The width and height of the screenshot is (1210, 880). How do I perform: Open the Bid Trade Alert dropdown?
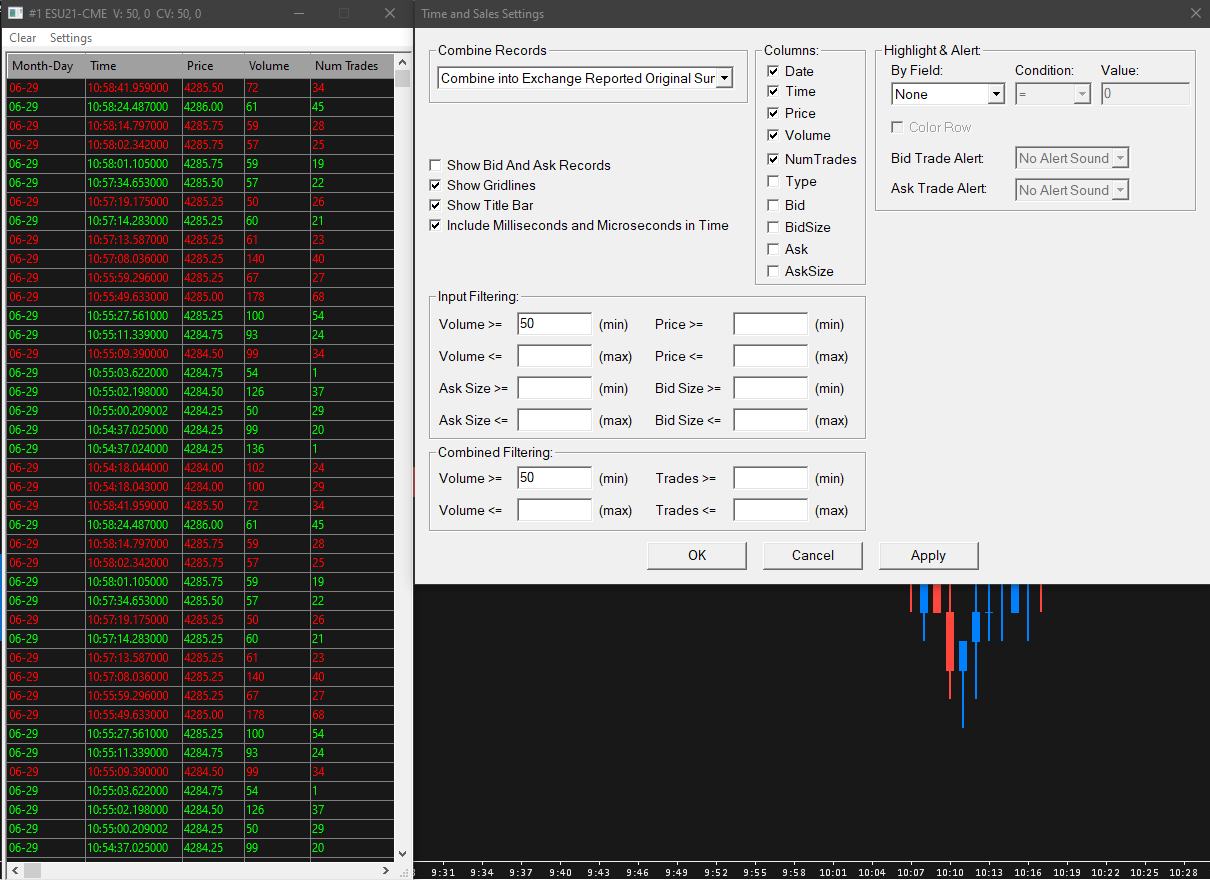tap(1120, 158)
